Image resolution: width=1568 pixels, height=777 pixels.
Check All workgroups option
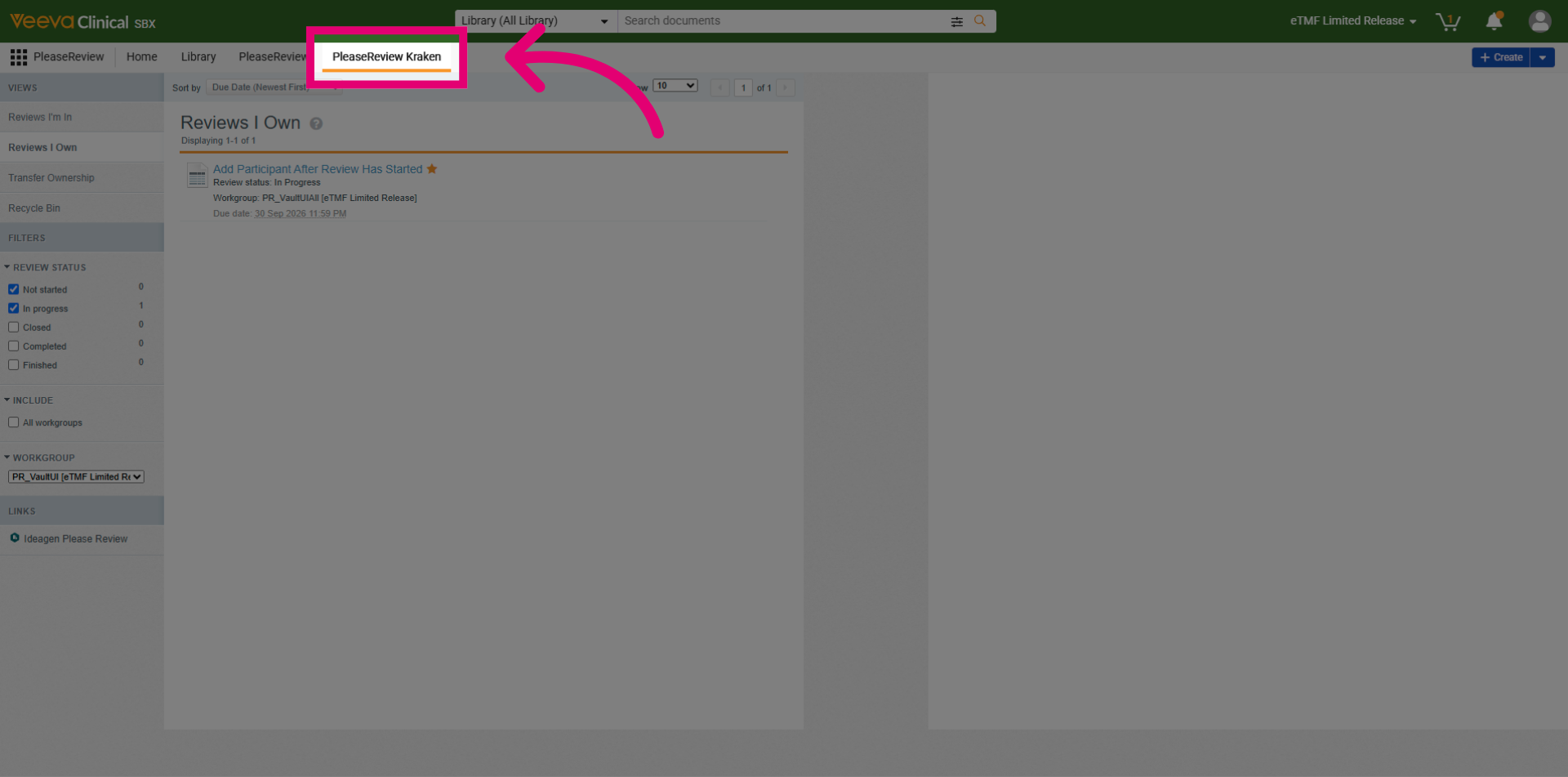pos(14,422)
